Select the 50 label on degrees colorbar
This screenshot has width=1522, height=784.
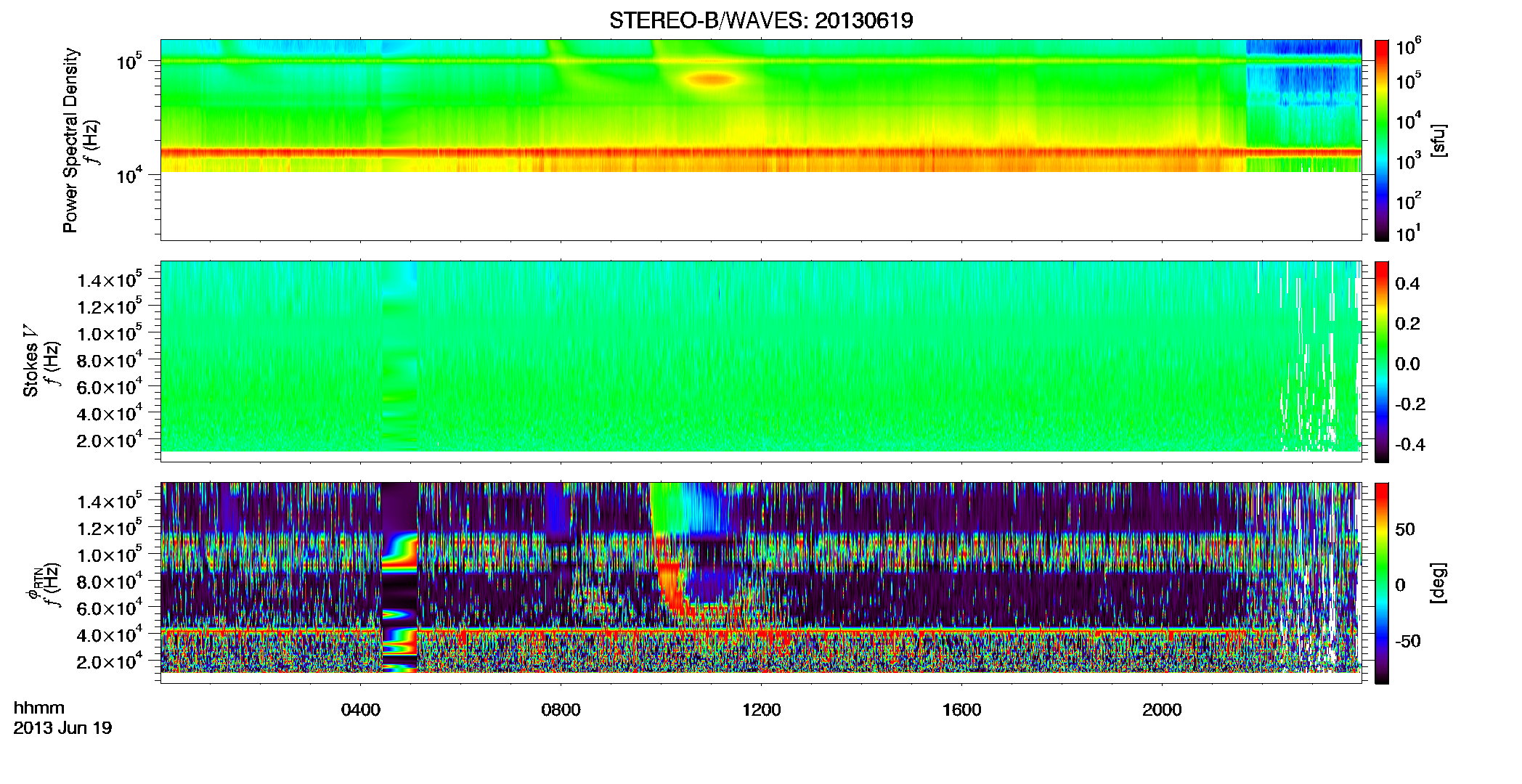tap(1405, 529)
